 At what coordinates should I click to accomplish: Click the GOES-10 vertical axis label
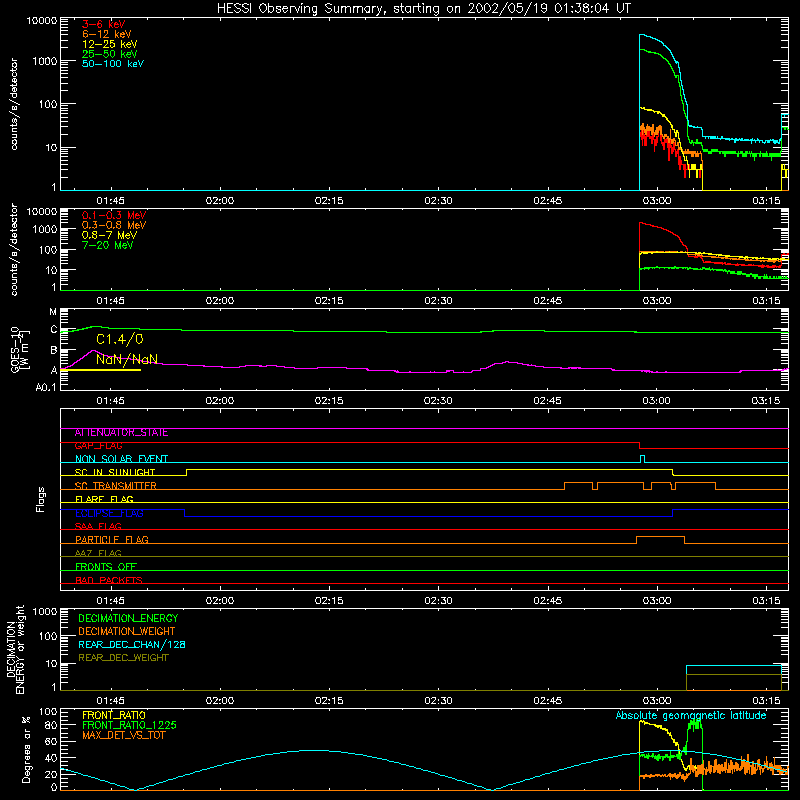[19, 349]
